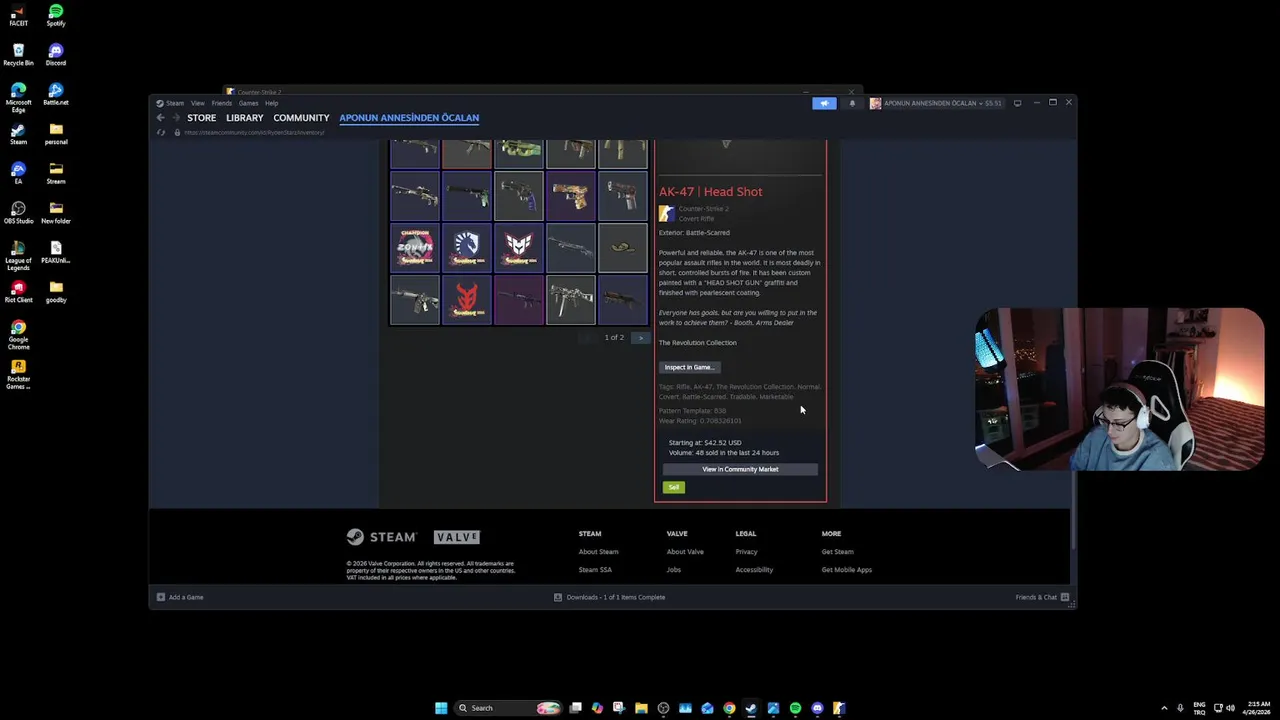Open Spotify from the taskbar
This screenshot has height=720, width=1280.
(x=795, y=708)
